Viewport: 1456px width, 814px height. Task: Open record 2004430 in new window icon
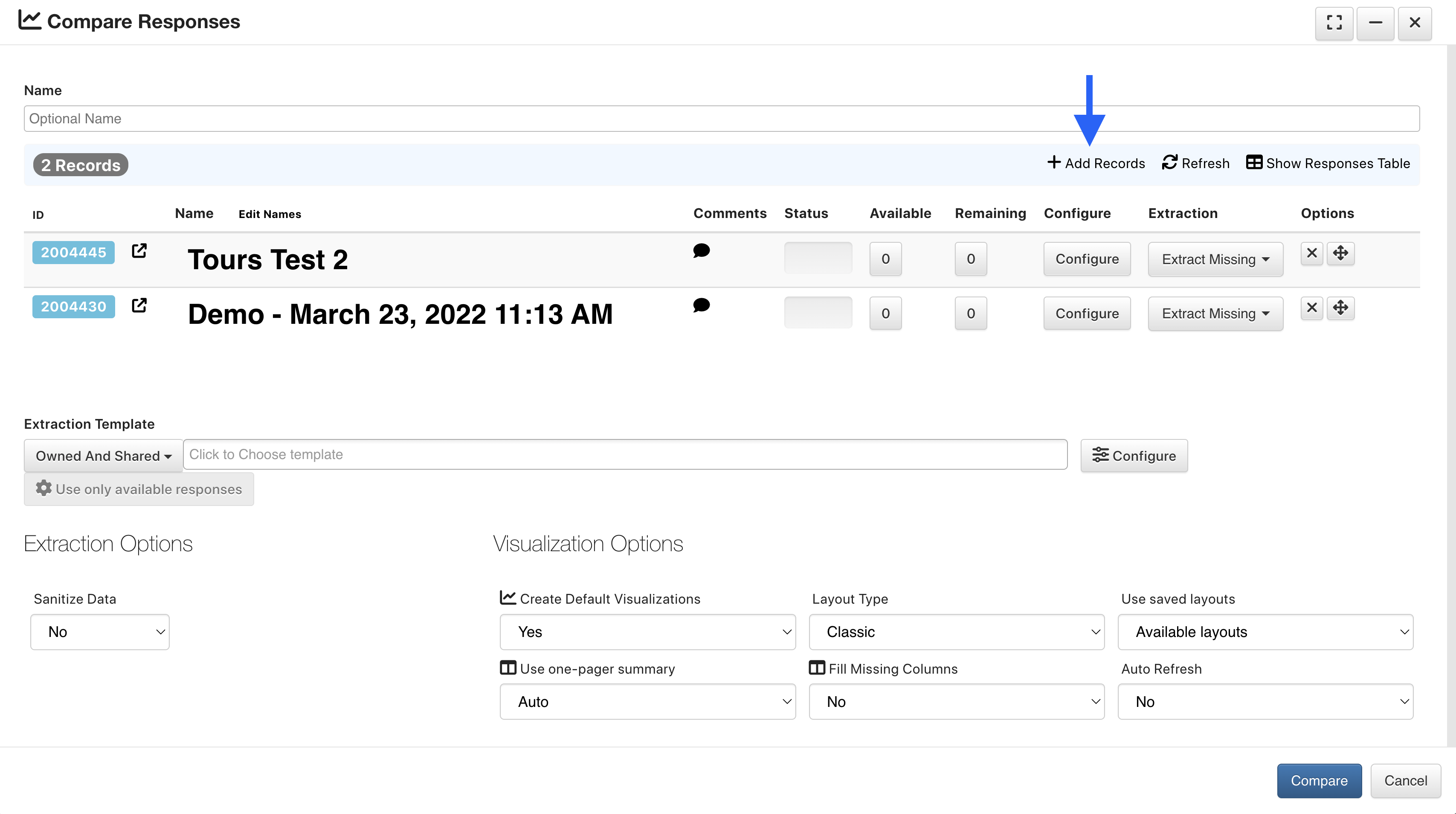[x=139, y=306]
